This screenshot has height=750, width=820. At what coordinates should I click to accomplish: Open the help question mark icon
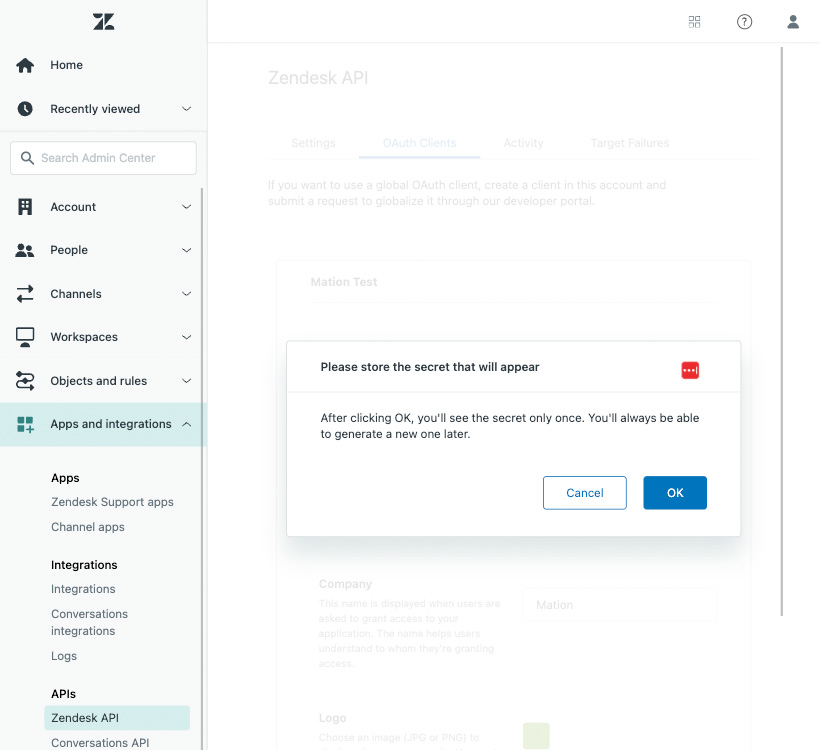point(744,21)
